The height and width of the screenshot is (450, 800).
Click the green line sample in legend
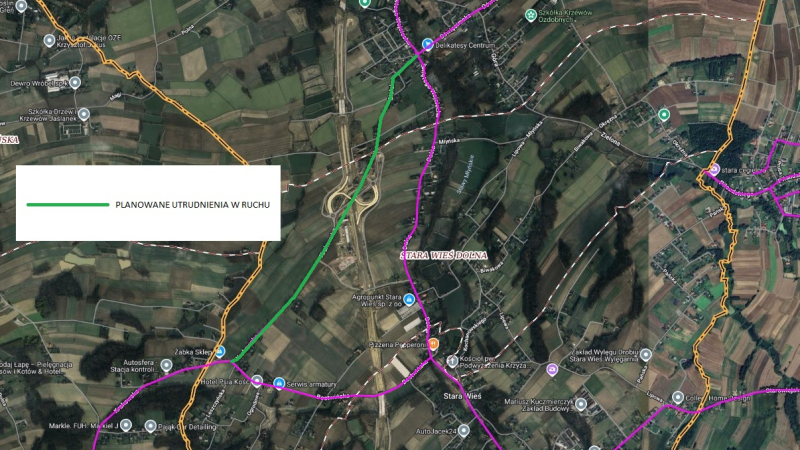click(x=68, y=205)
